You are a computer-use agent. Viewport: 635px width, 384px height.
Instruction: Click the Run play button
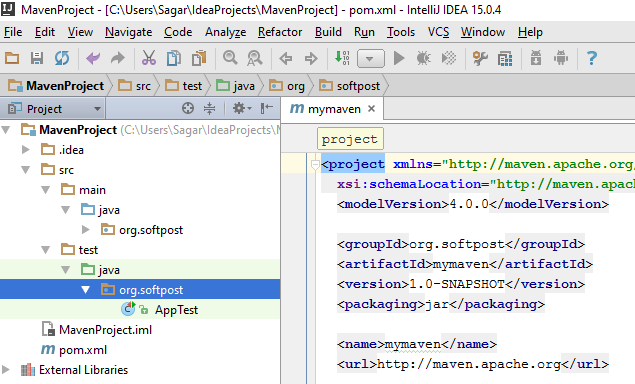[x=399, y=58]
